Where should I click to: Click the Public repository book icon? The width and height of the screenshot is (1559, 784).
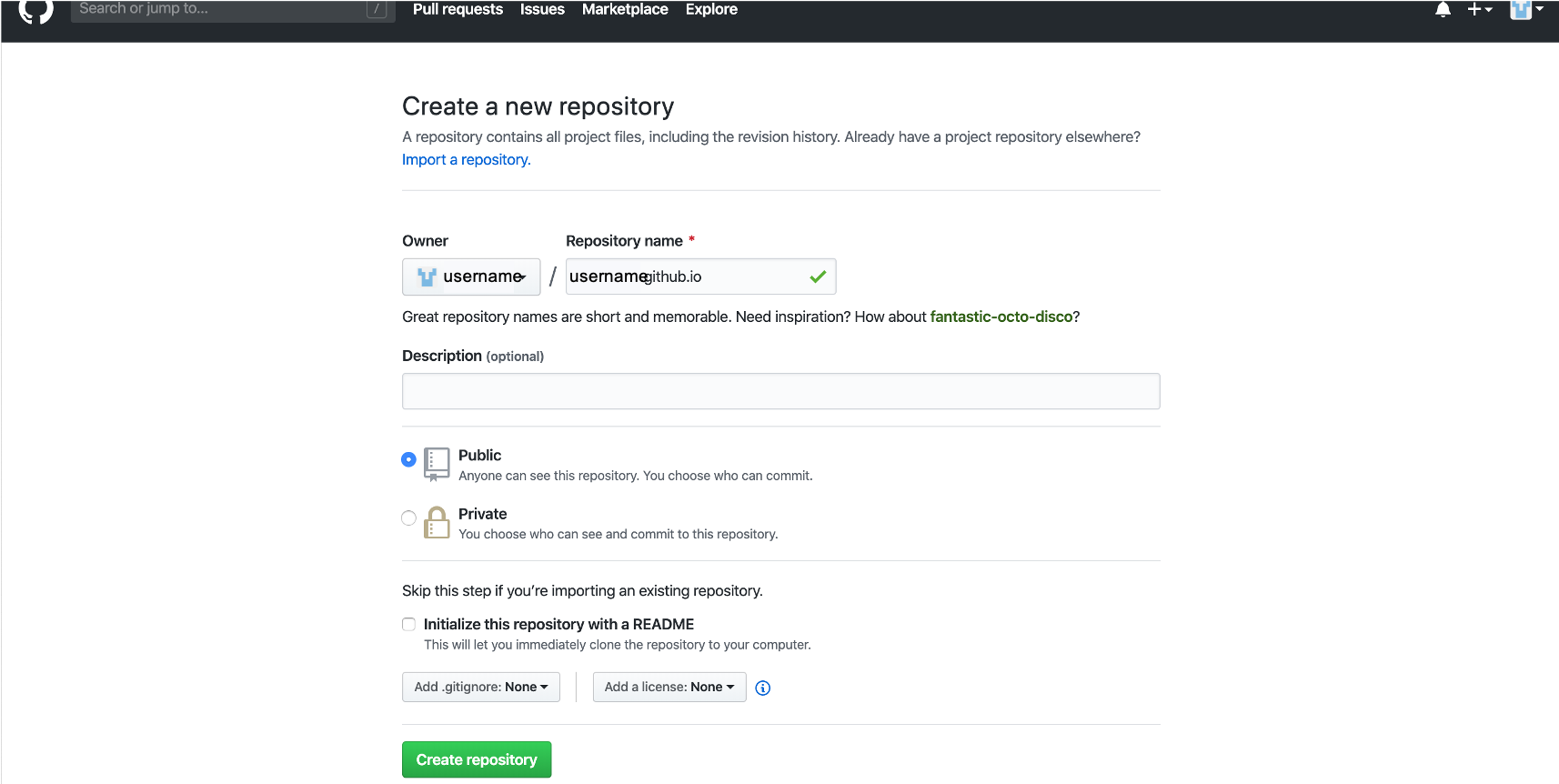point(437,463)
